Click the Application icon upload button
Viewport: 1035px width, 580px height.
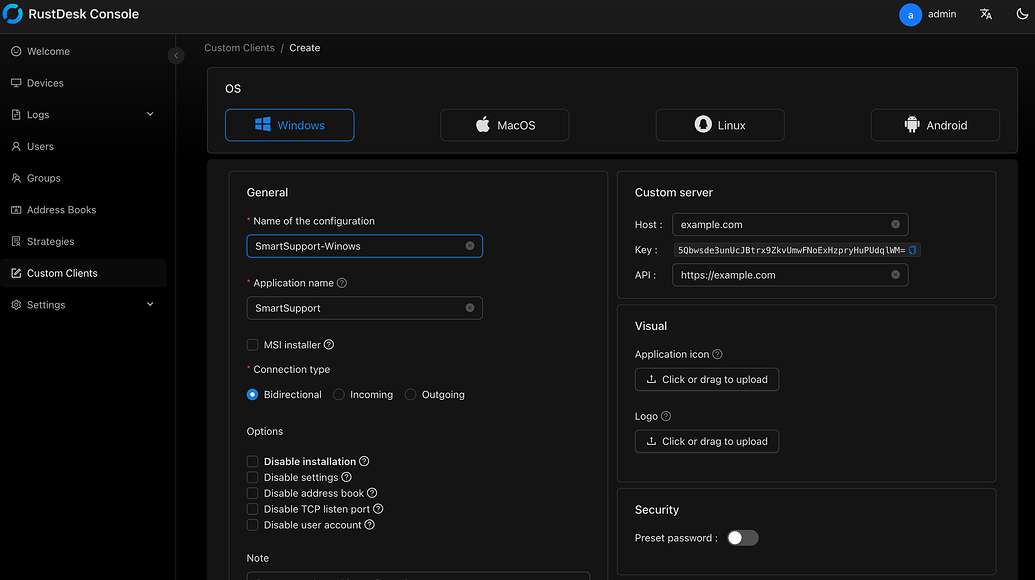[x=706, y=379]
